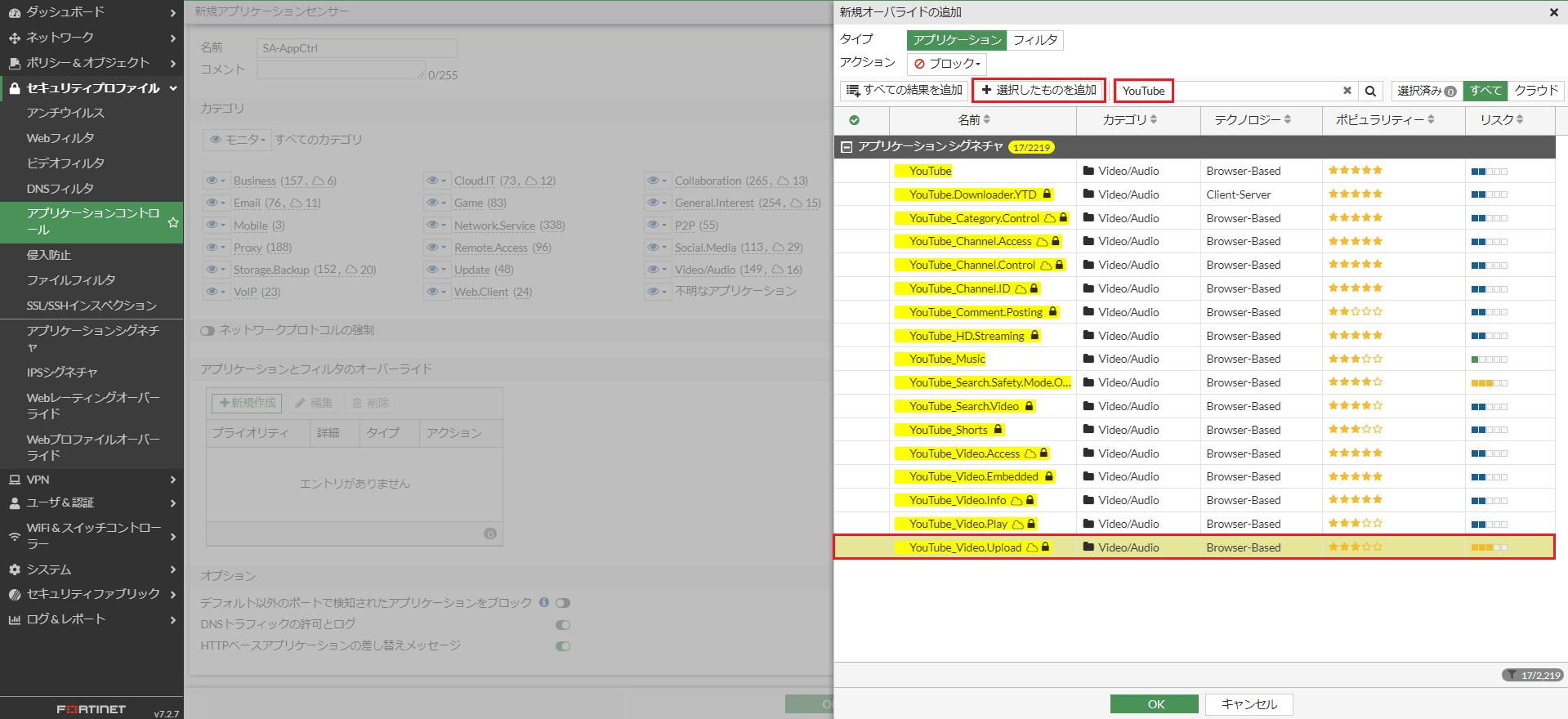Click the filter count badge 17/2,219
The width and height of the screenshot is (1568, 719).
tap(1532, 675)
